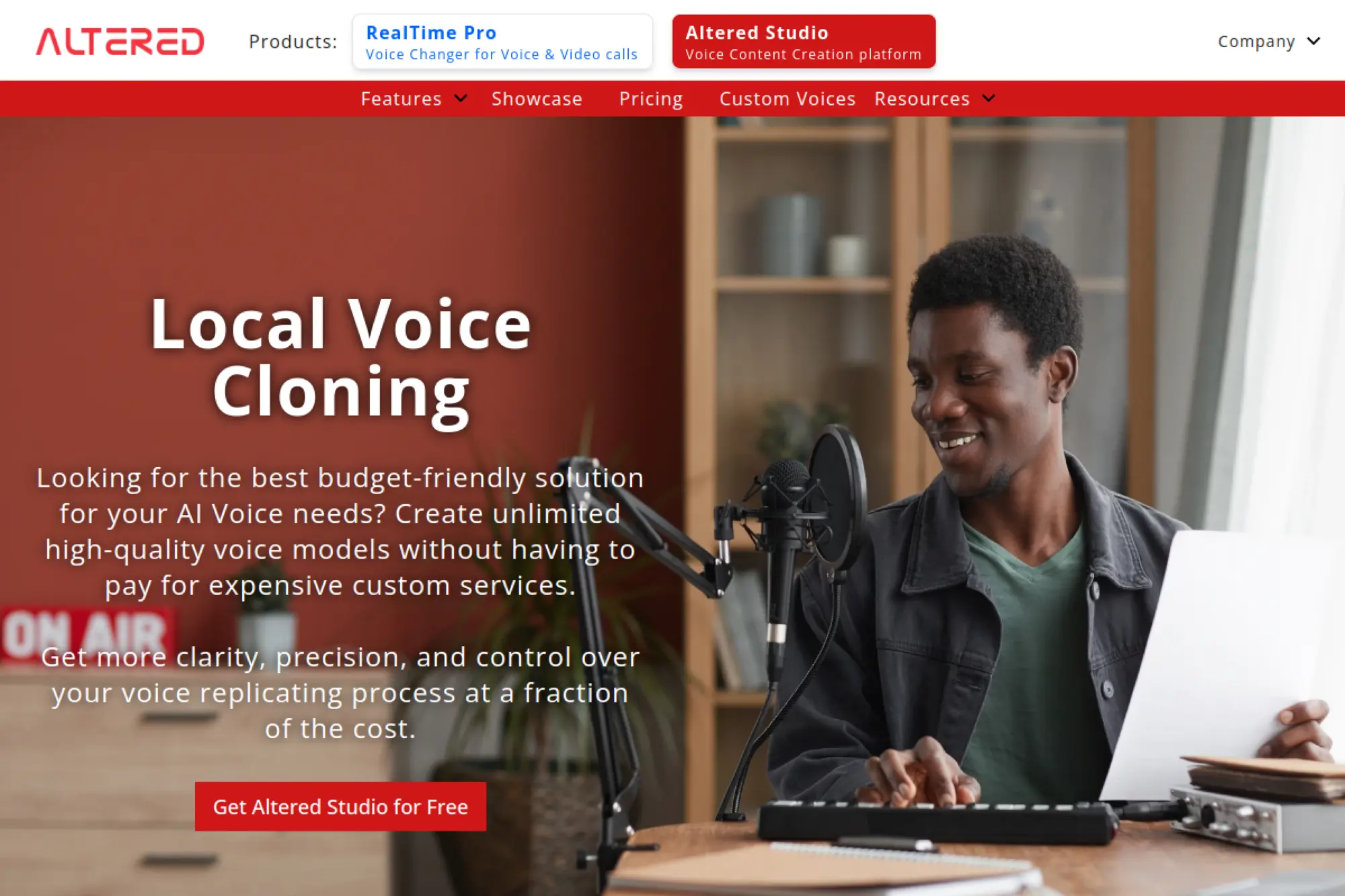This screenshot has height=896, width=1345.
Task: Click the chevron arrow beside Company
Action: [x=1313, y=42]
